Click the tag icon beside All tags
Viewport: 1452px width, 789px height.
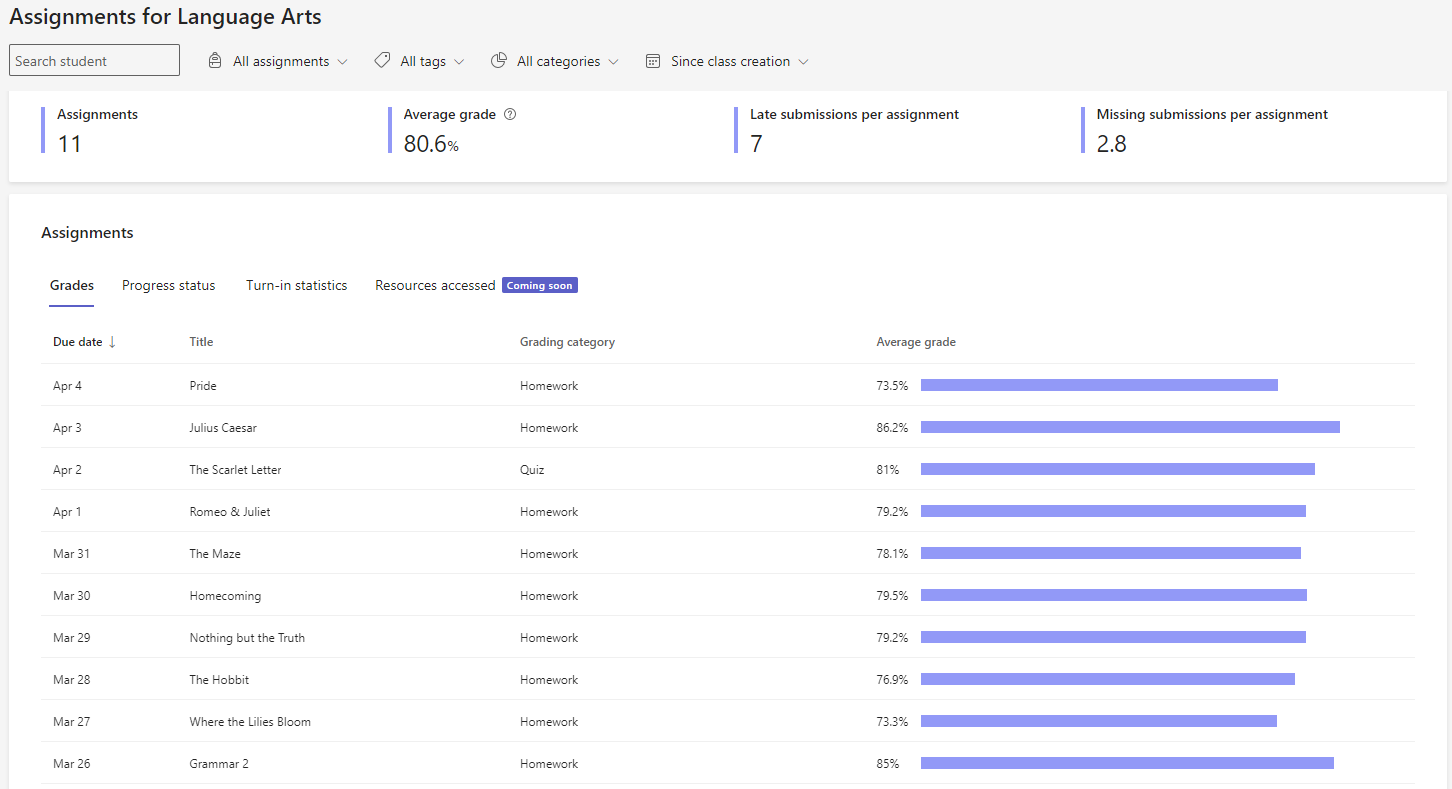382,61
